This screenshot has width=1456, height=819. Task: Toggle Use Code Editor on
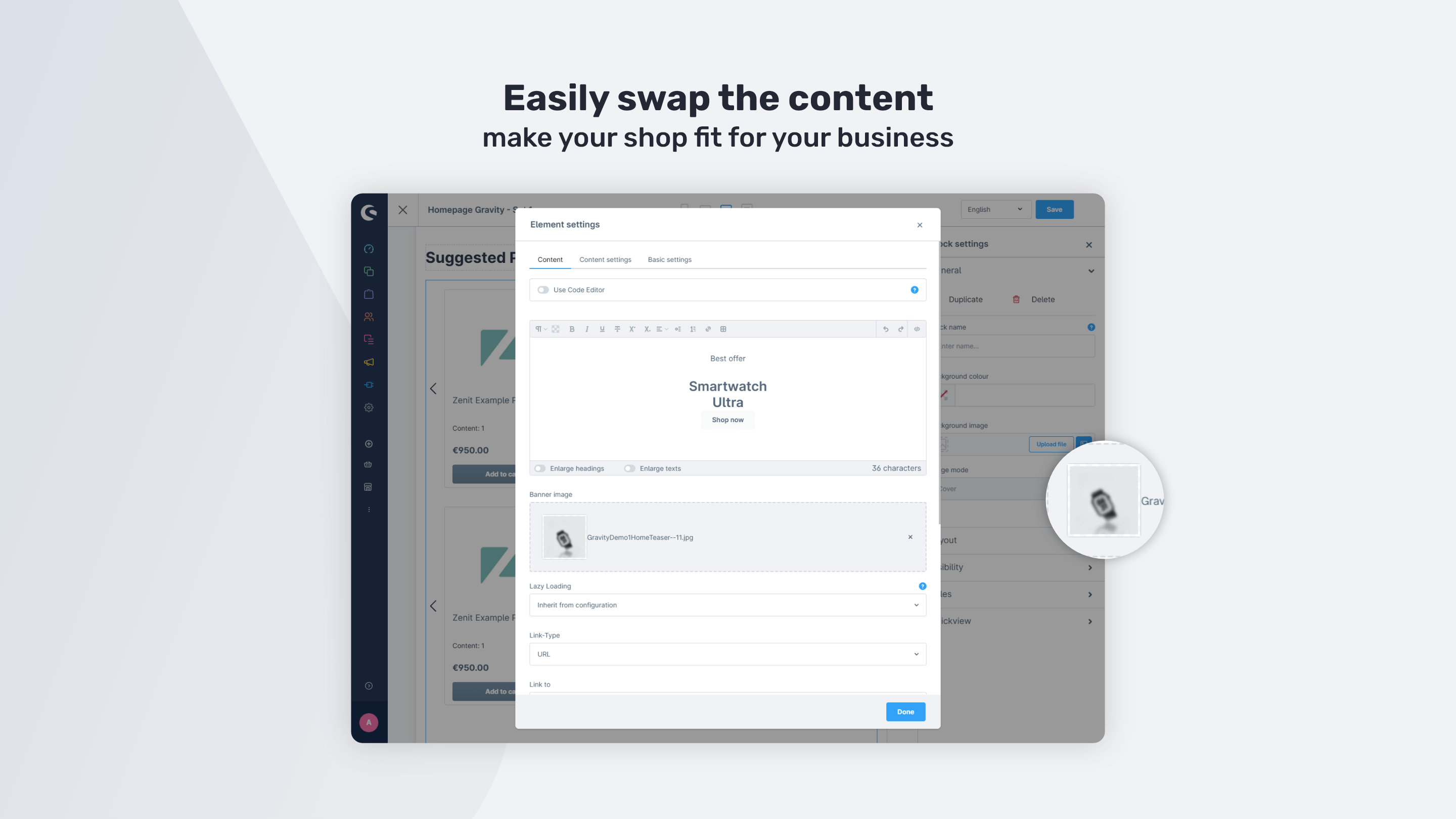tap(542, 289)
